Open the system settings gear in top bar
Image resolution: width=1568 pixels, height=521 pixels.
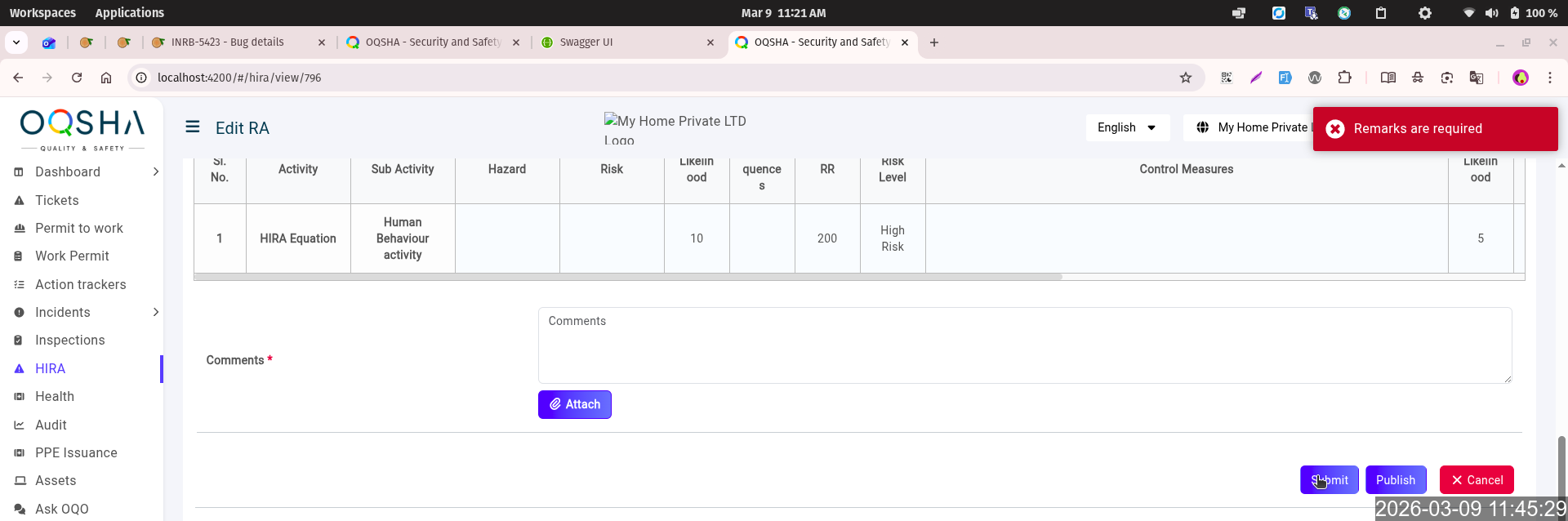[x=1425, y=13]
